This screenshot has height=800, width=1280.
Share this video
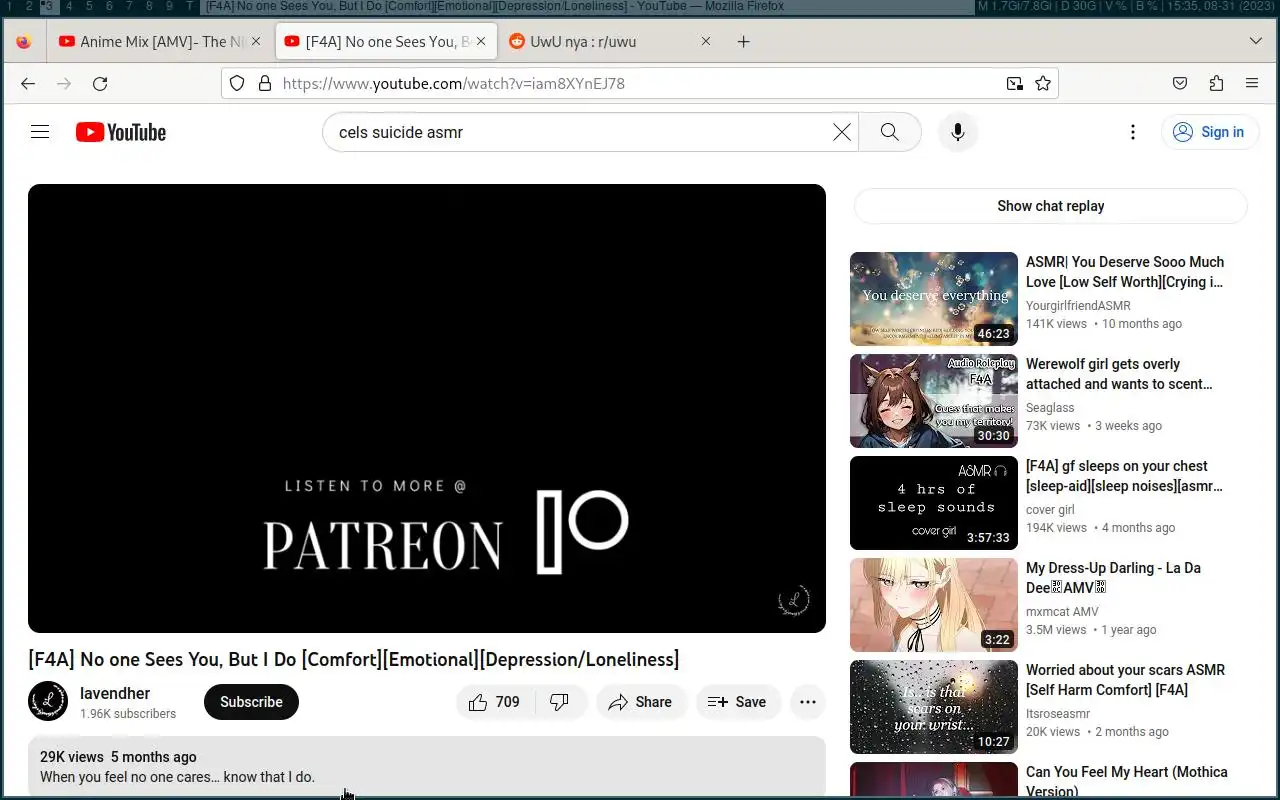click(642, 702)
